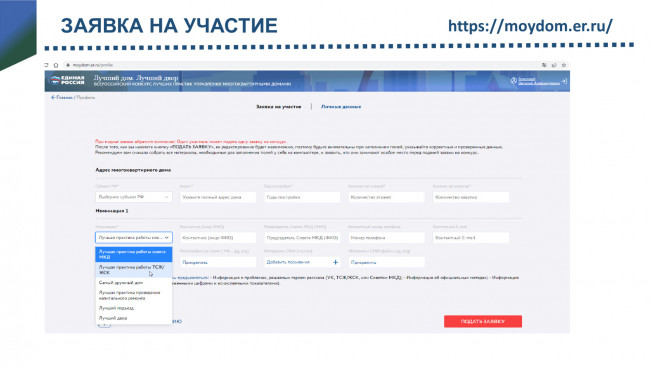Click the browser home icon

(x=56, y=65)
